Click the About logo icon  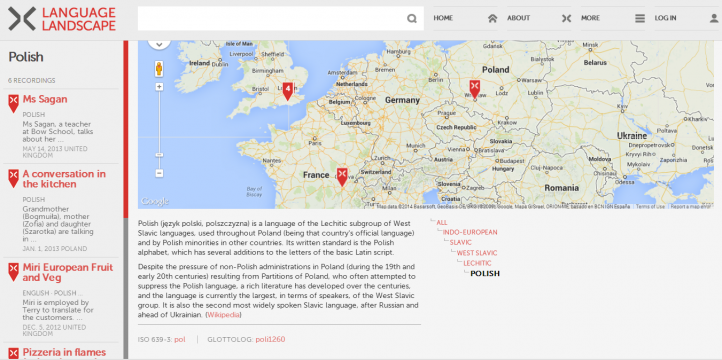click(566, 18)
